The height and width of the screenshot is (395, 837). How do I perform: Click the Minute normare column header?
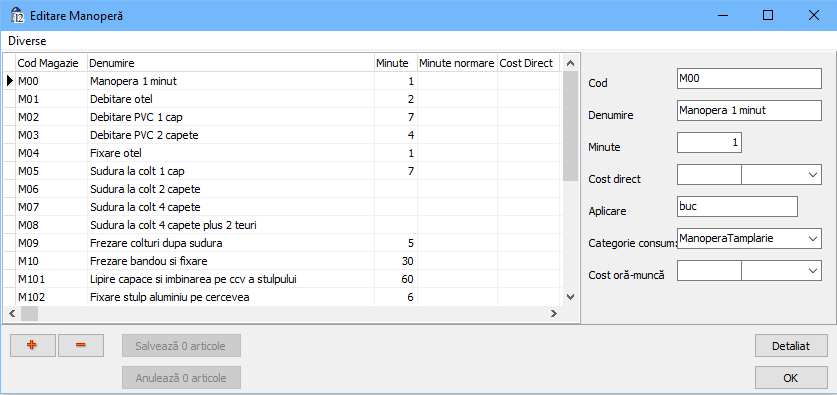457,64
